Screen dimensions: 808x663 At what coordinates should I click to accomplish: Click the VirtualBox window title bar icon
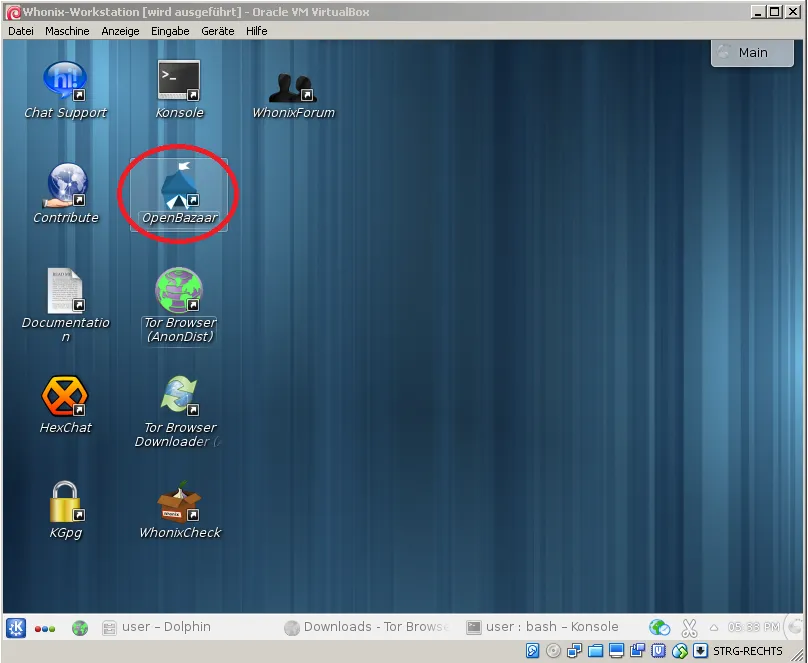coord(13,12)
